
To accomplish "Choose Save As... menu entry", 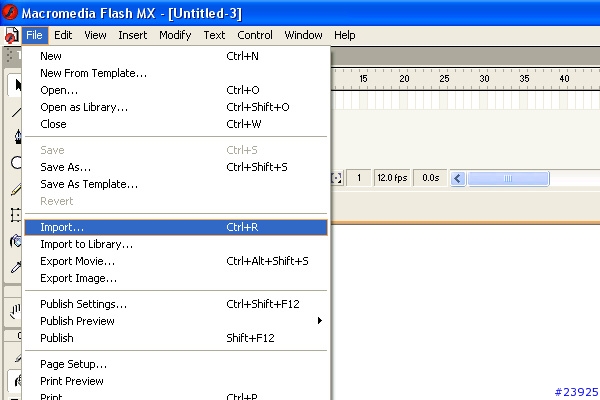I will point(176,167).
